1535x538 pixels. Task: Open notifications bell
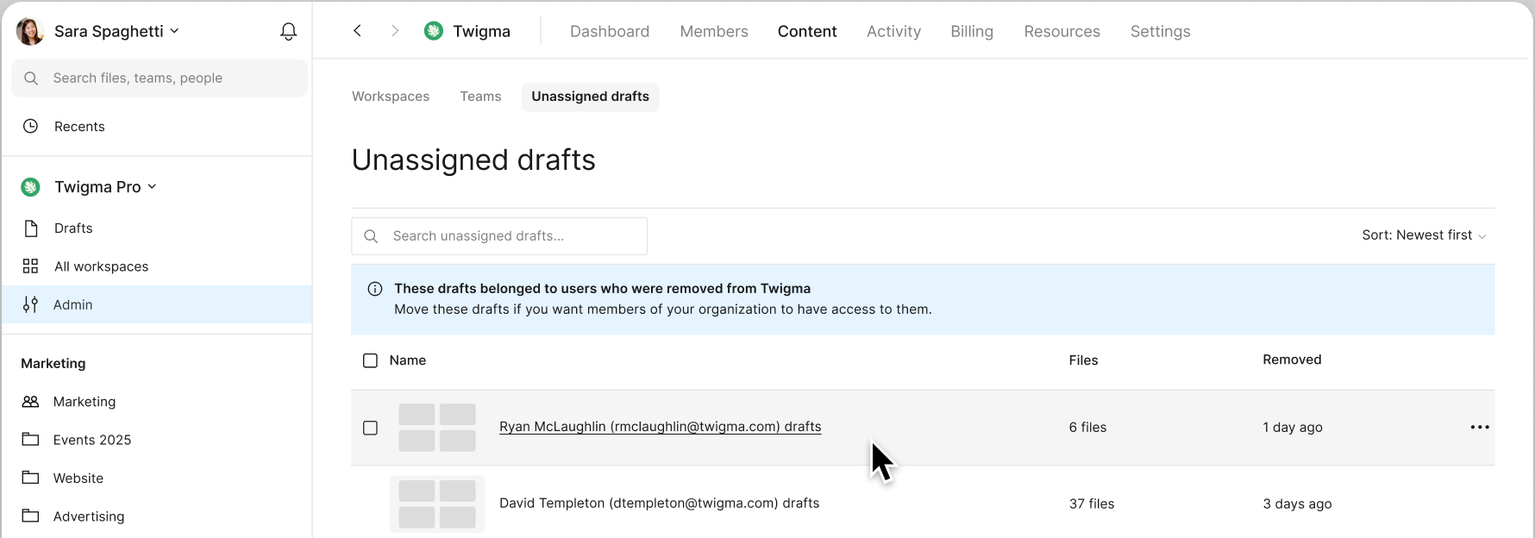coord(288,31)
